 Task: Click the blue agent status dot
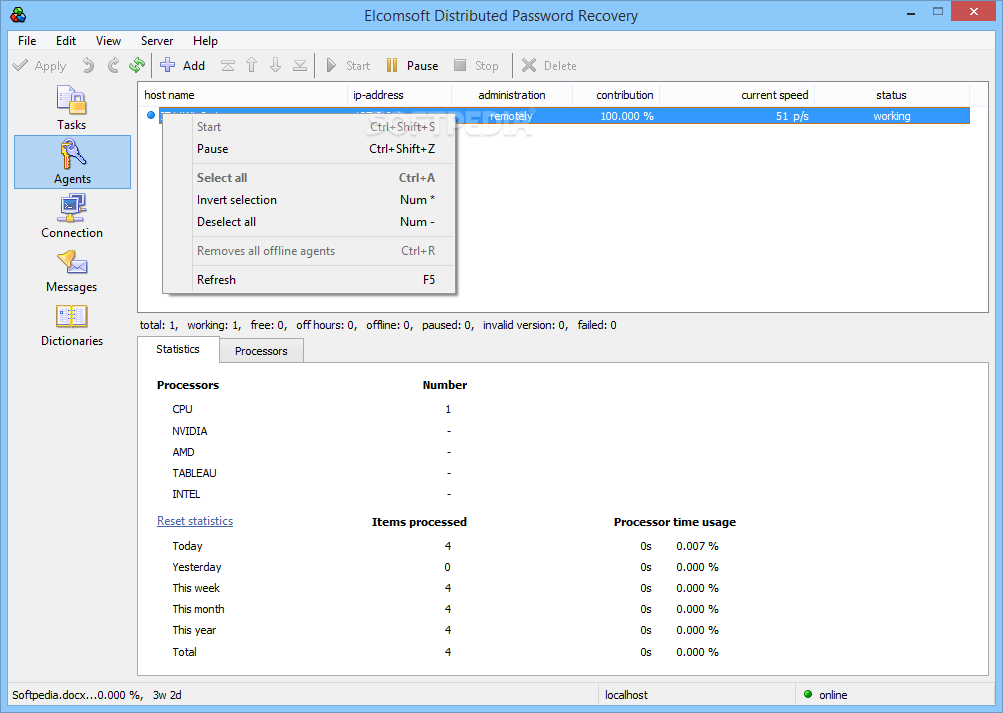[151, 115]
